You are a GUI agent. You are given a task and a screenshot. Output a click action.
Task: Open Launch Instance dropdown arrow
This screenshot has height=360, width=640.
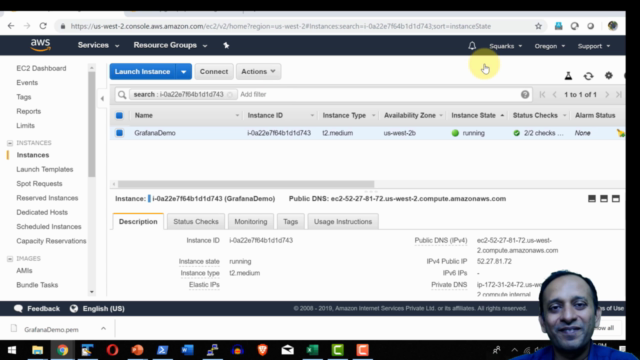pos(184,72)
